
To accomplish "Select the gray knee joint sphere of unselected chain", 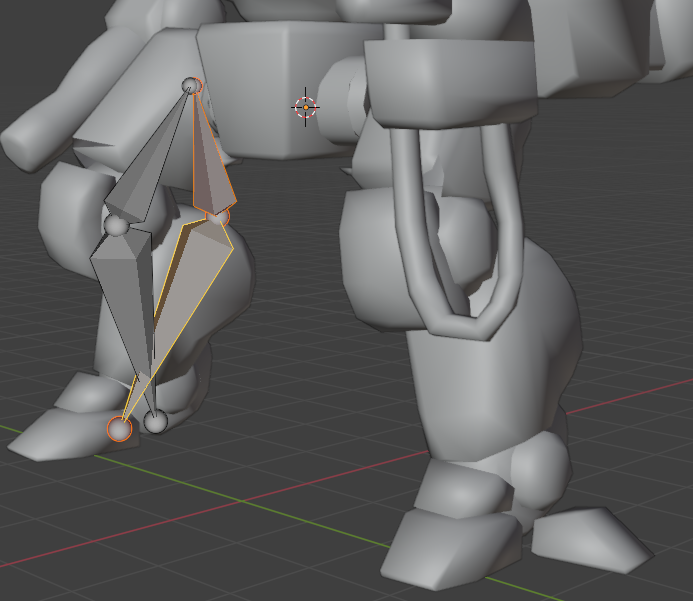I will tap(117, 225).
